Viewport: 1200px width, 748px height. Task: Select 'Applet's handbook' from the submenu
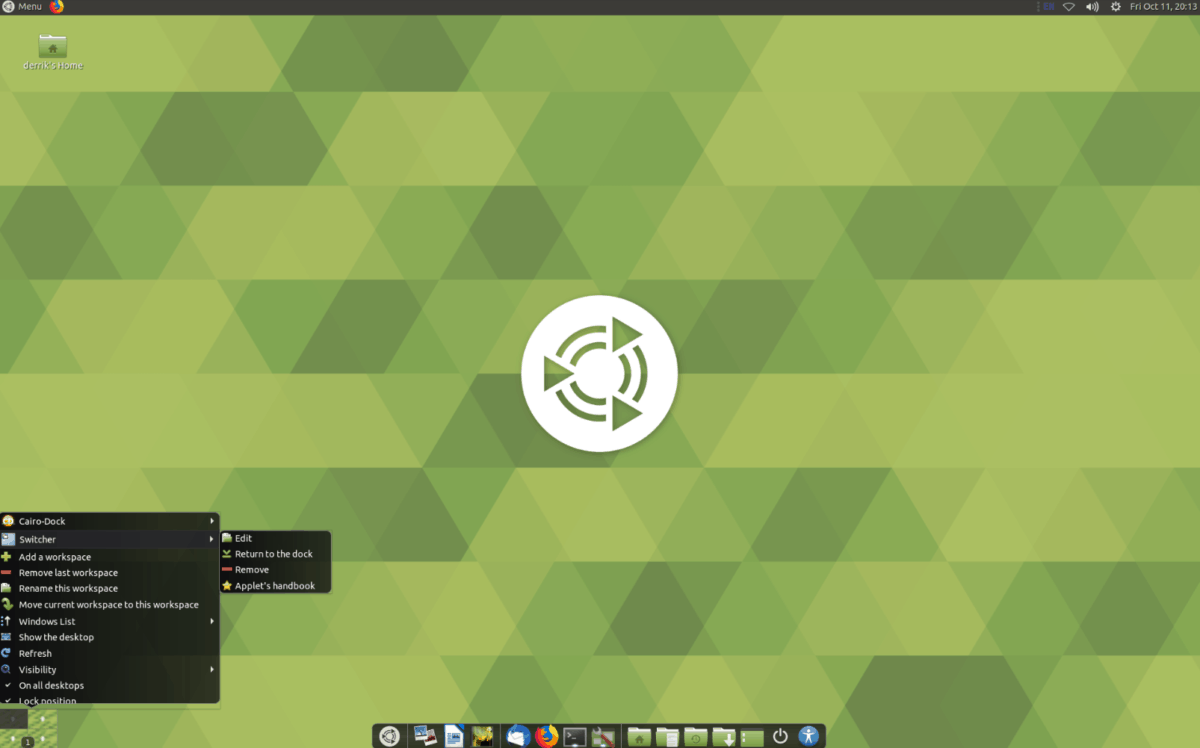(276, 585)
